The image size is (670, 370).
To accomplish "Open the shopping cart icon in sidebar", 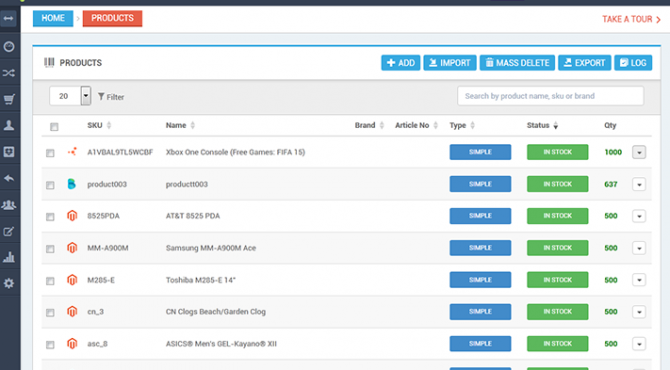I will pos(9,99).
